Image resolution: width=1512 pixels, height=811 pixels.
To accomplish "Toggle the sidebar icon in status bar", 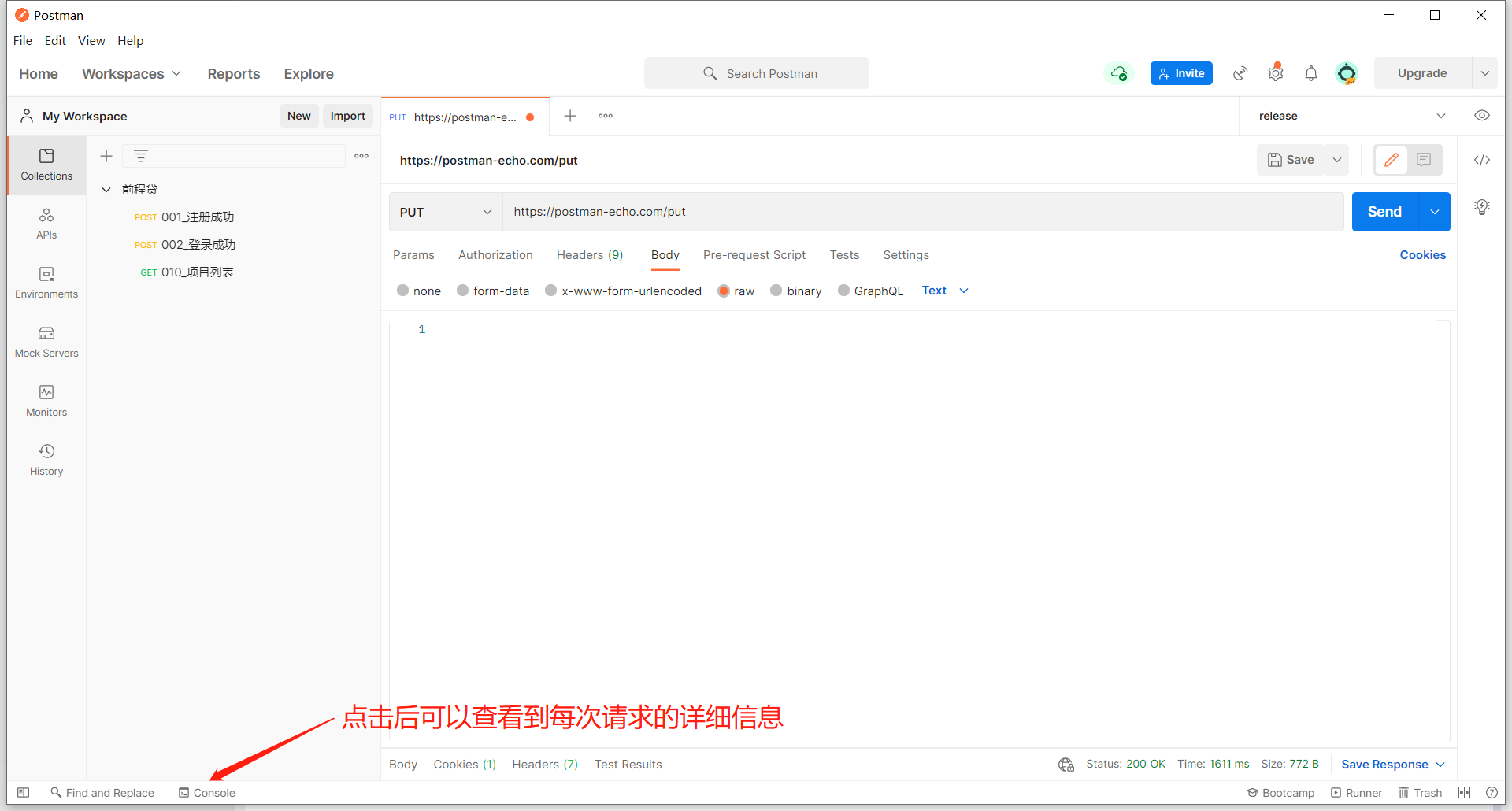I will tap(24, 792).
